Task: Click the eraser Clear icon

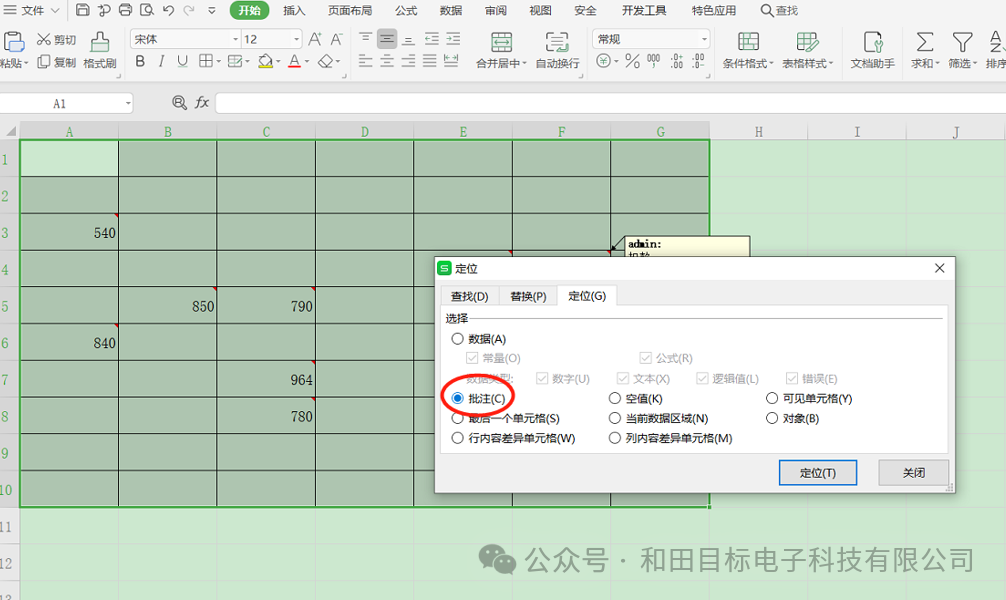Action: [x=325, y=61]
